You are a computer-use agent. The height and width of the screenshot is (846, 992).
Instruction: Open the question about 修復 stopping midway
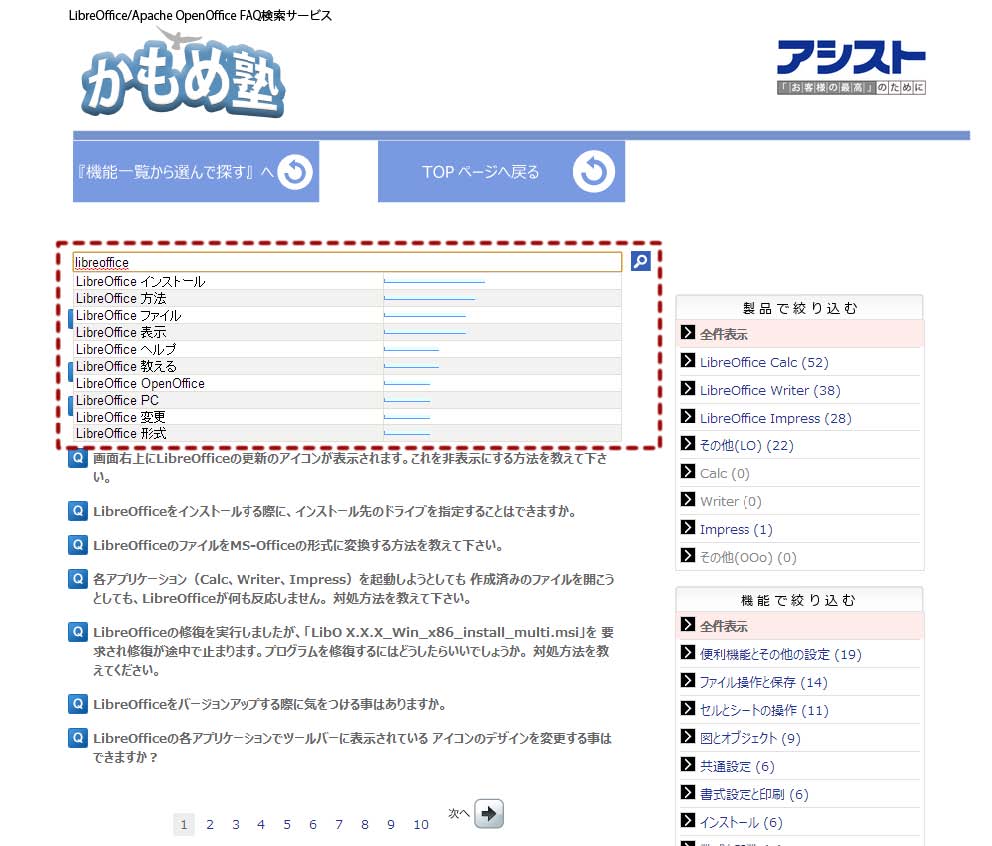[x=354, y=650]
